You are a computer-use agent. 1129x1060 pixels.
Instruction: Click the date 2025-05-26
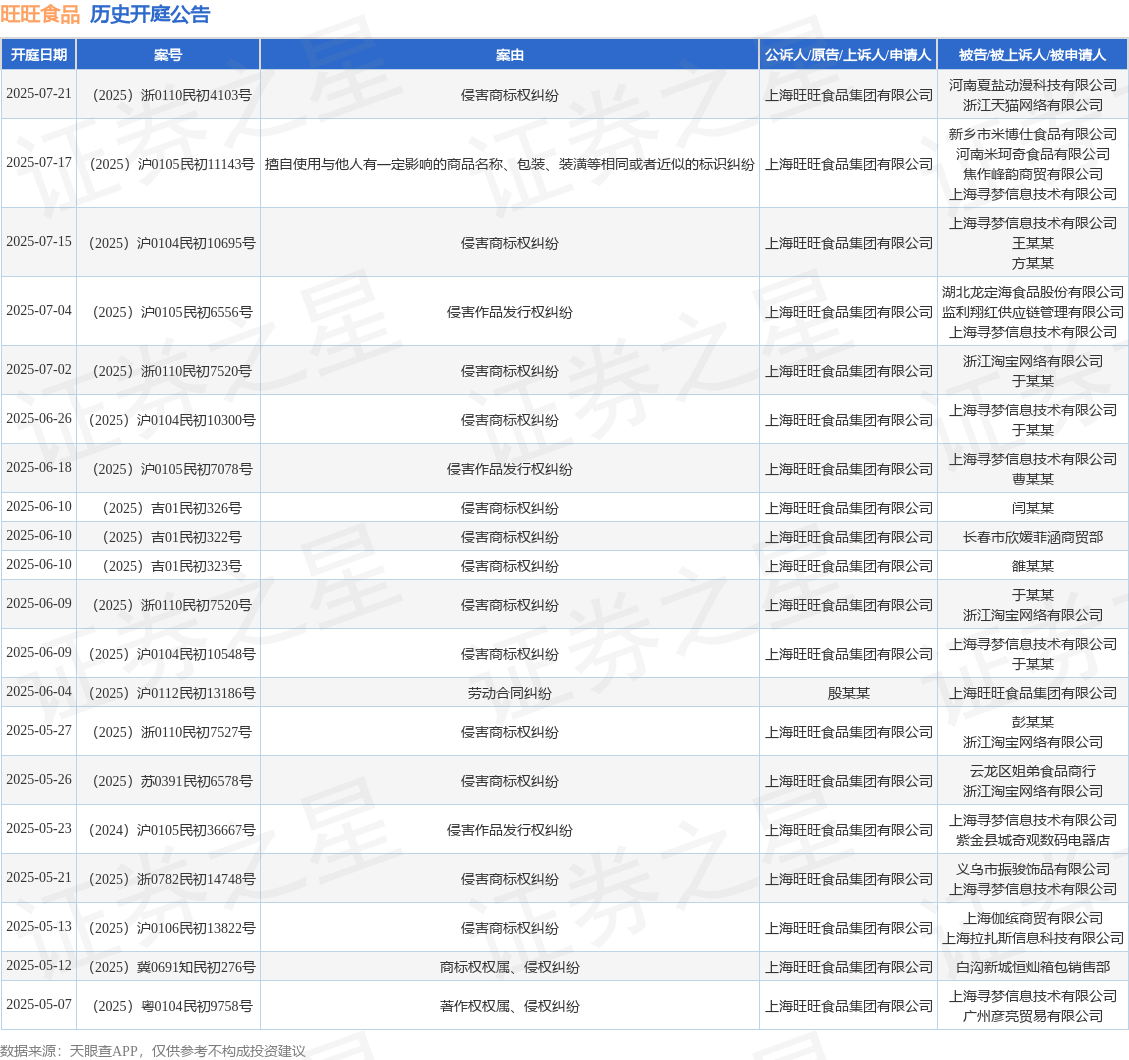tap(39, 780)
